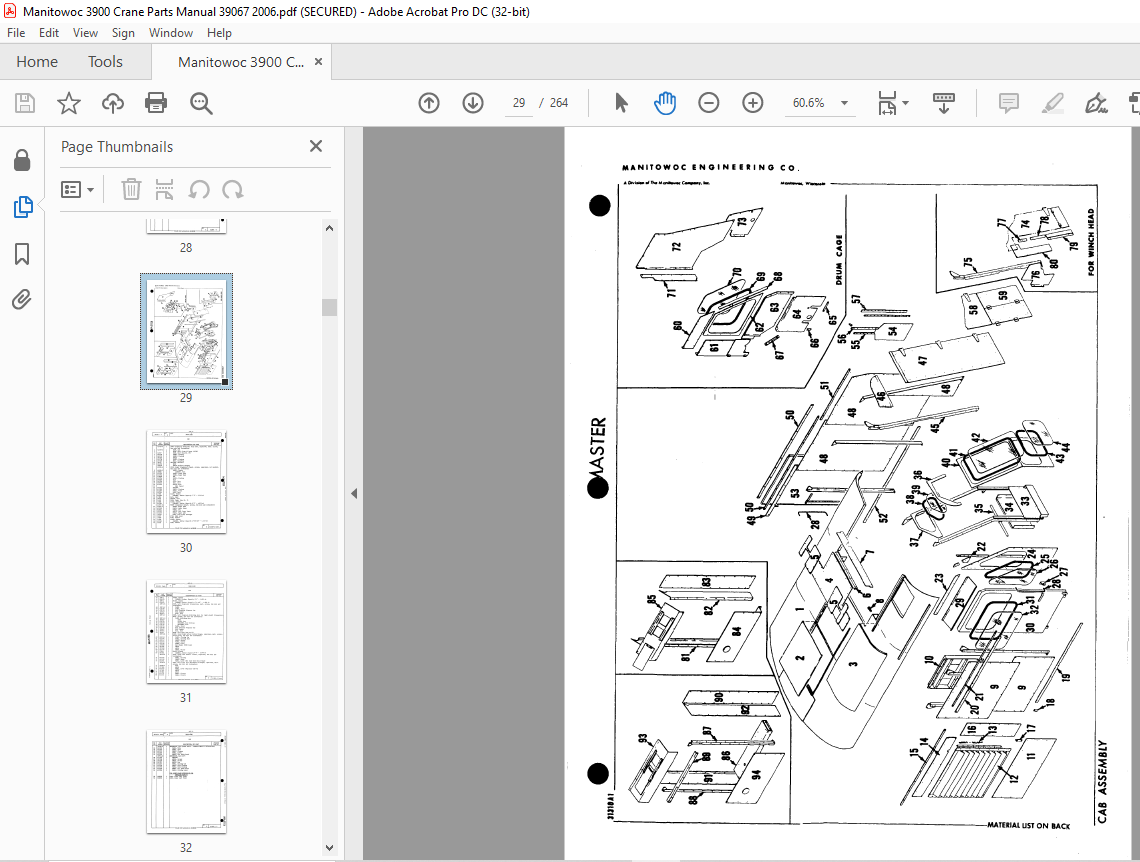This screenshot has width=1140, height=862.
Task: Click thumbnail scrollbar down arrow
Action: click(329, 847)
